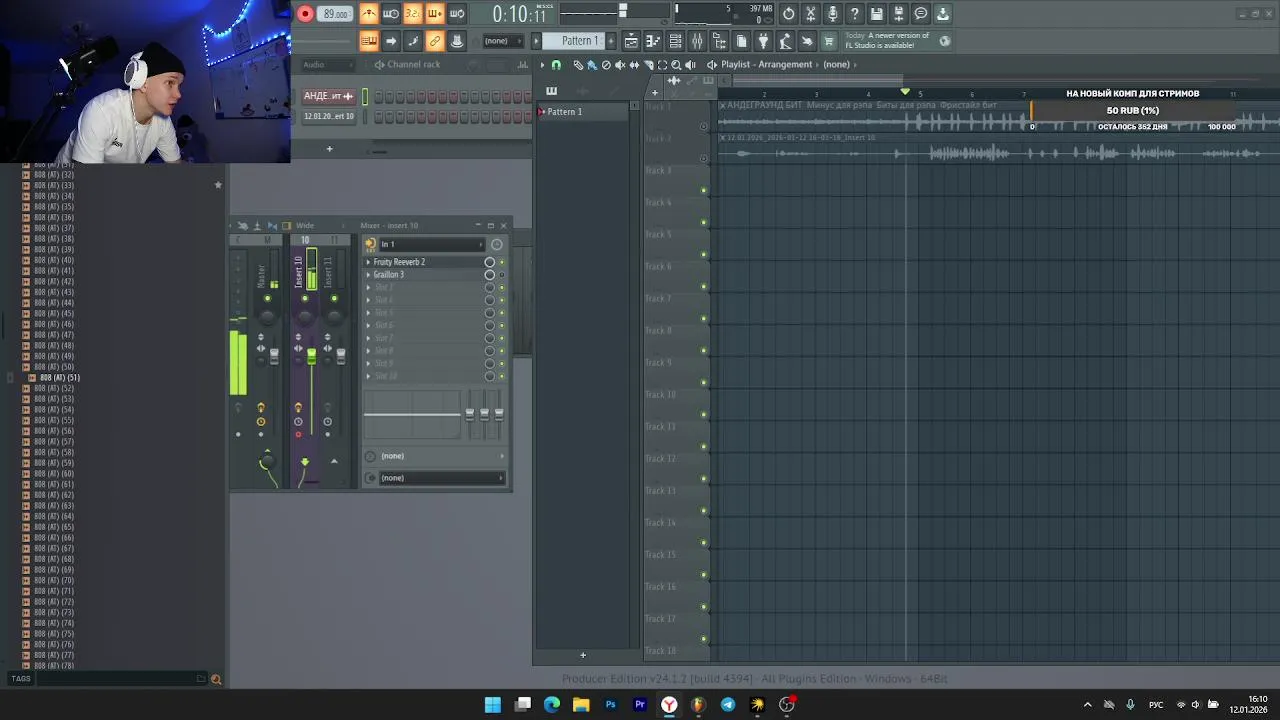Mute Track 10 green light
The width and height of the screenshot is (1280, 720).
704,414
